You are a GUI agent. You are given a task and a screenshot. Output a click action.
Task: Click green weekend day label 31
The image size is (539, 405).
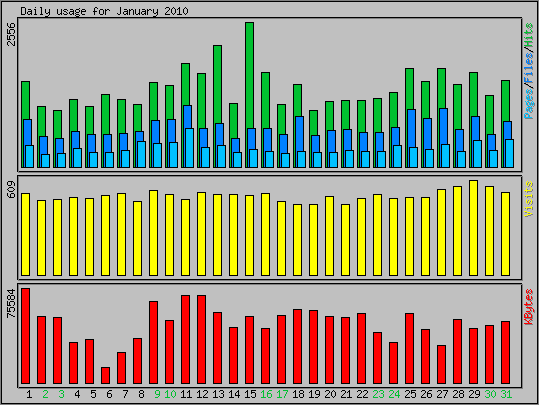506,394
